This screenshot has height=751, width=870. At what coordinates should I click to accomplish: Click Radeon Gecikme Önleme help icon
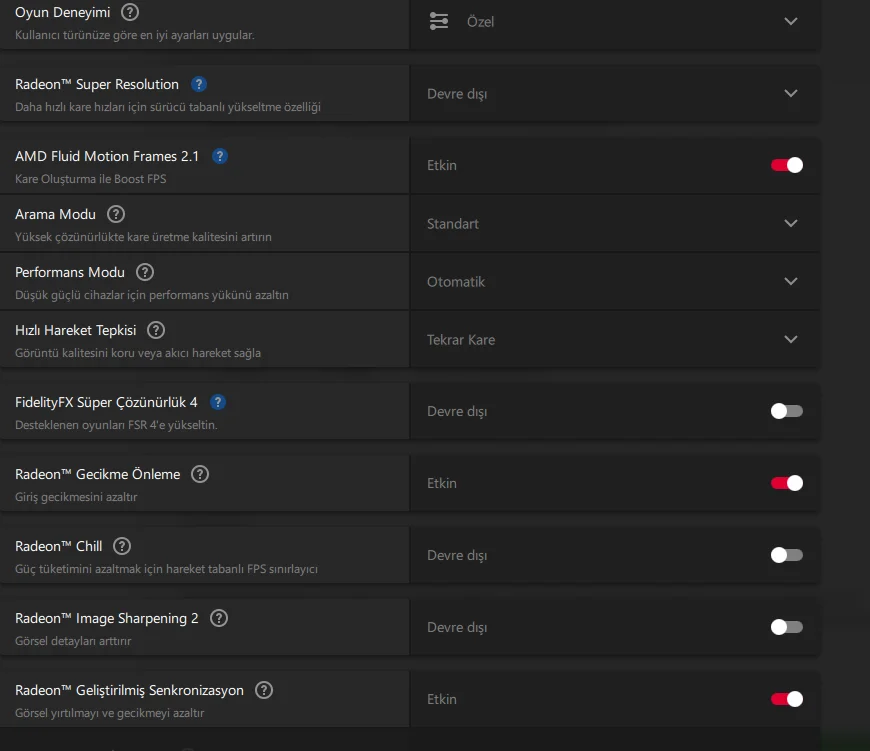point(200,474)
